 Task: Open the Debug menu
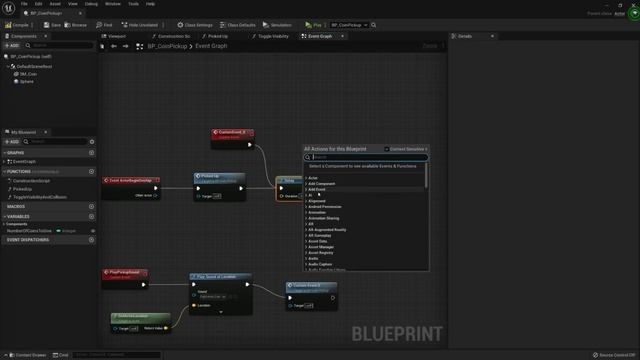(x=91, y=4)
